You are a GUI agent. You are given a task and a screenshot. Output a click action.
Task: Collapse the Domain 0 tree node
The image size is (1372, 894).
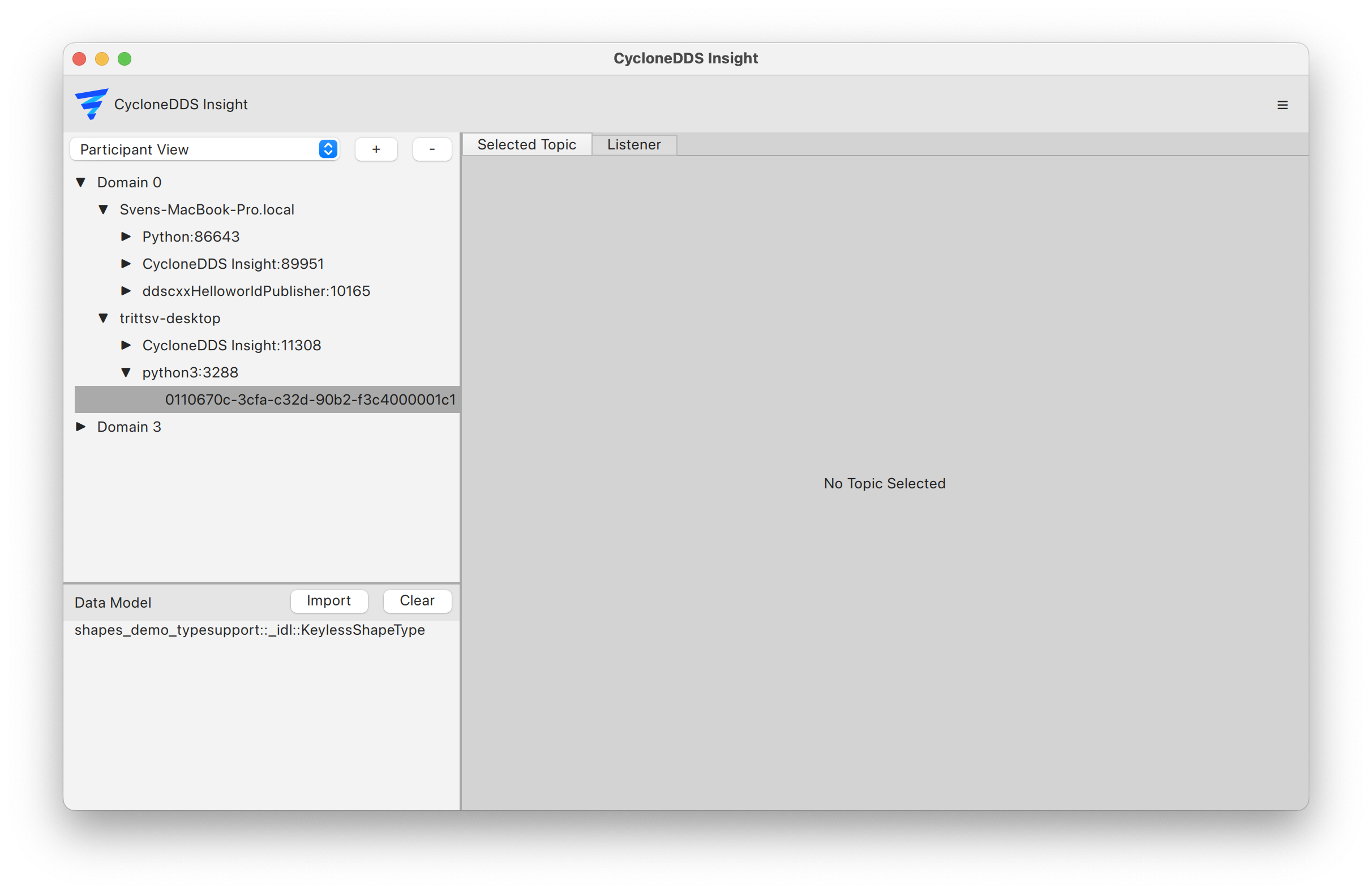point(81,182)
